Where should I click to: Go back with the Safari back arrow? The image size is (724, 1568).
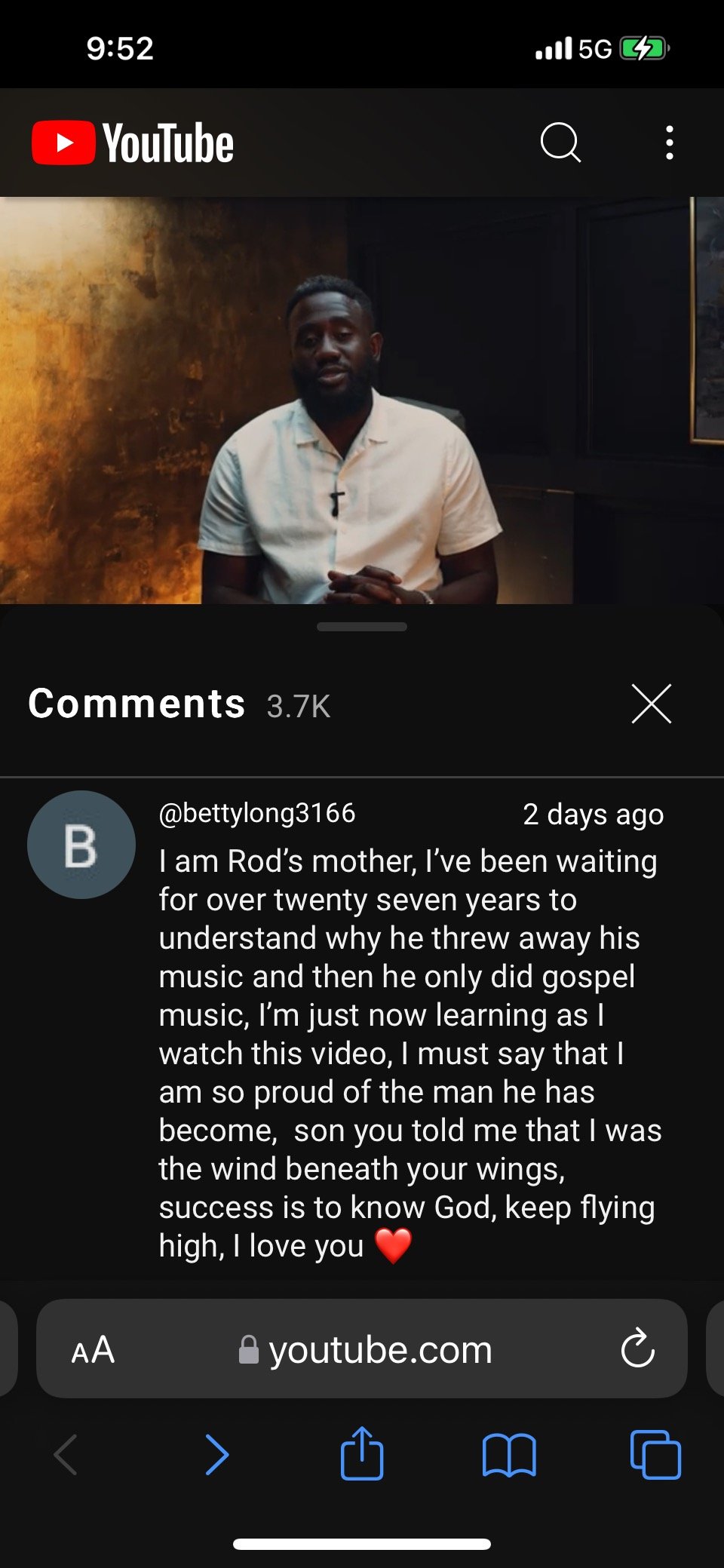pos(66,1454)
